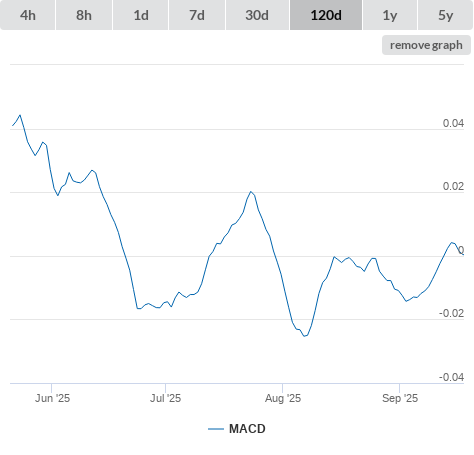The image size is (474, 455).
Task: Click the active 120d range tab
Action: (326, 15)
